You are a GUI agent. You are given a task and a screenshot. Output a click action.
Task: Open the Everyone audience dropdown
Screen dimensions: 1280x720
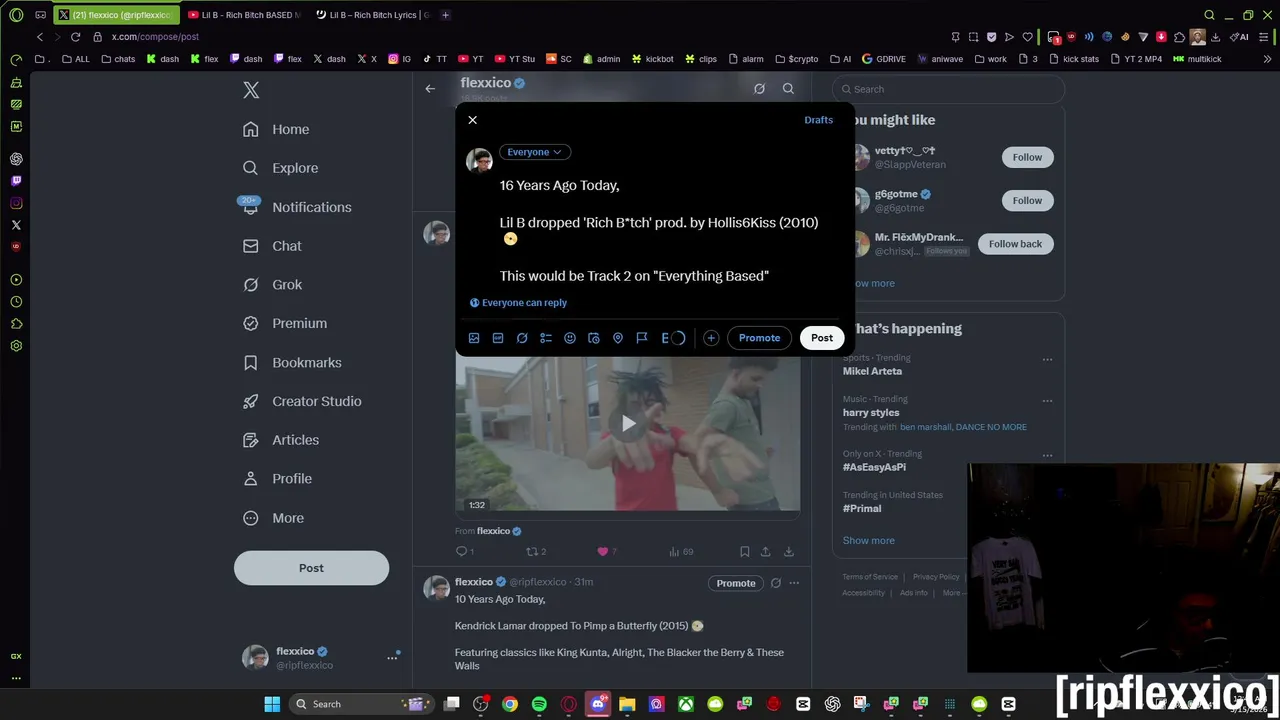(x=535, y=152)
